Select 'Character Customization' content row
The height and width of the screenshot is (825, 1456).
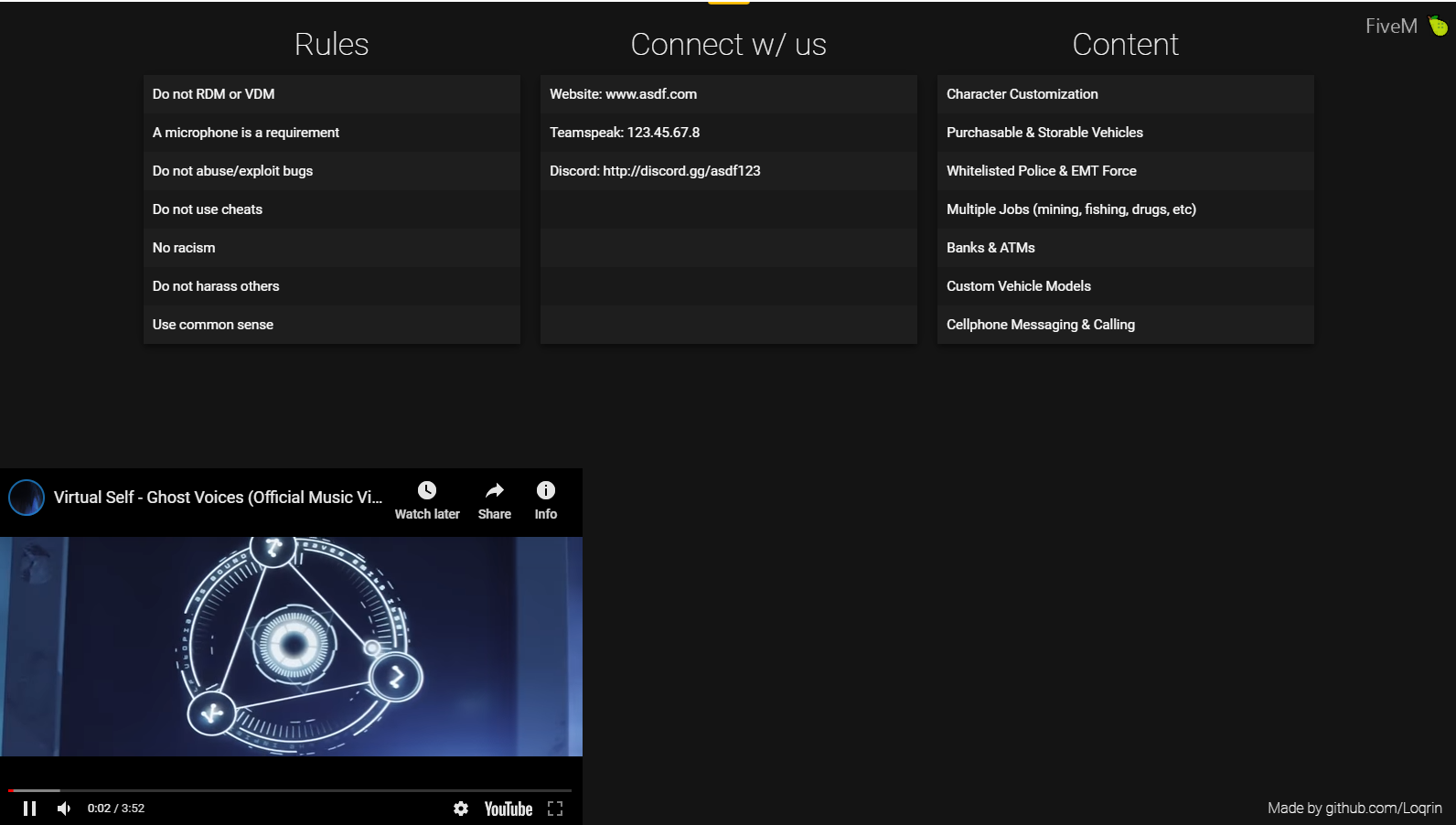click(x=1126, y=94)
